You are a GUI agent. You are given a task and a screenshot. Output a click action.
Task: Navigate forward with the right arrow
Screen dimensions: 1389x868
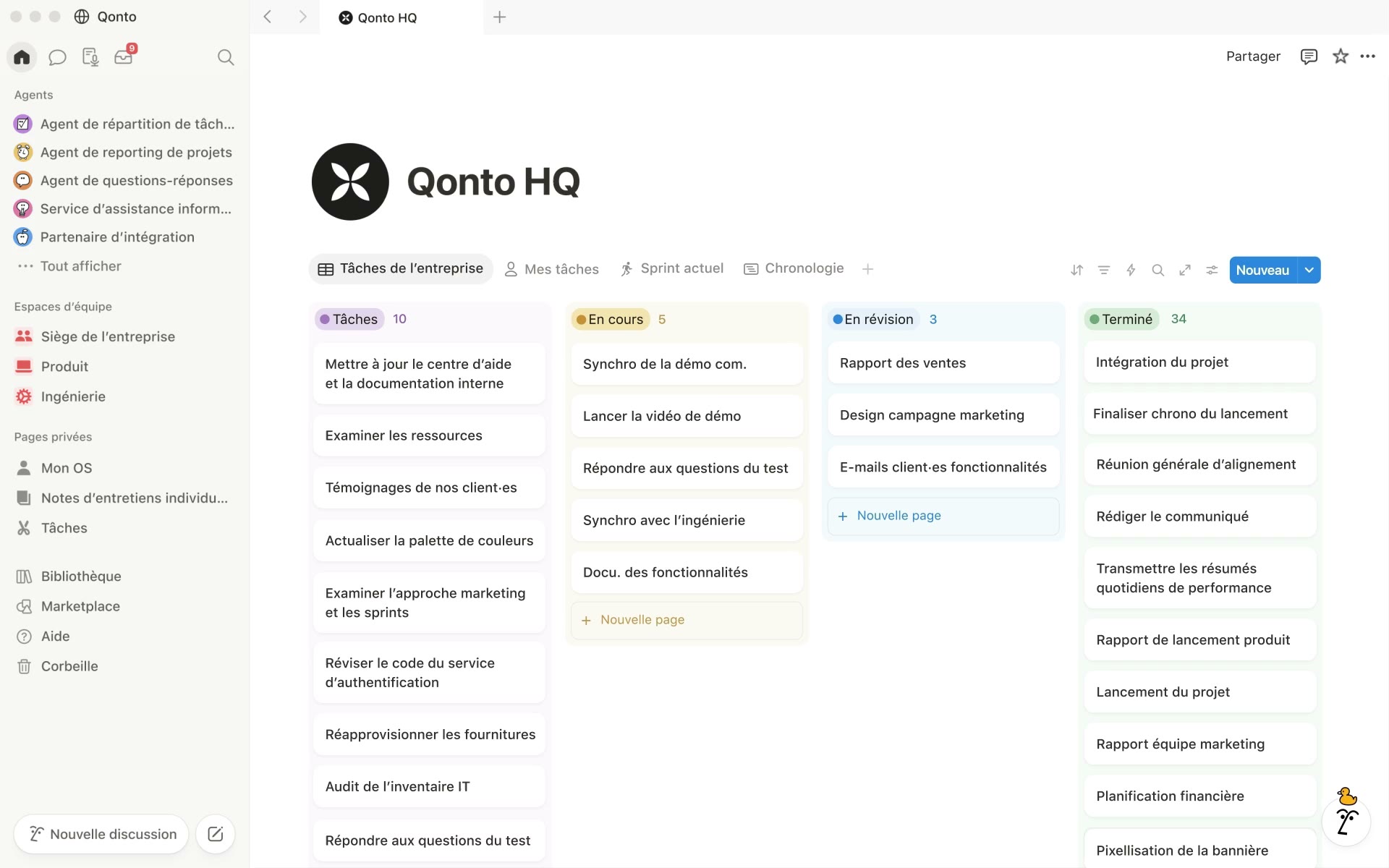[302, 17]
